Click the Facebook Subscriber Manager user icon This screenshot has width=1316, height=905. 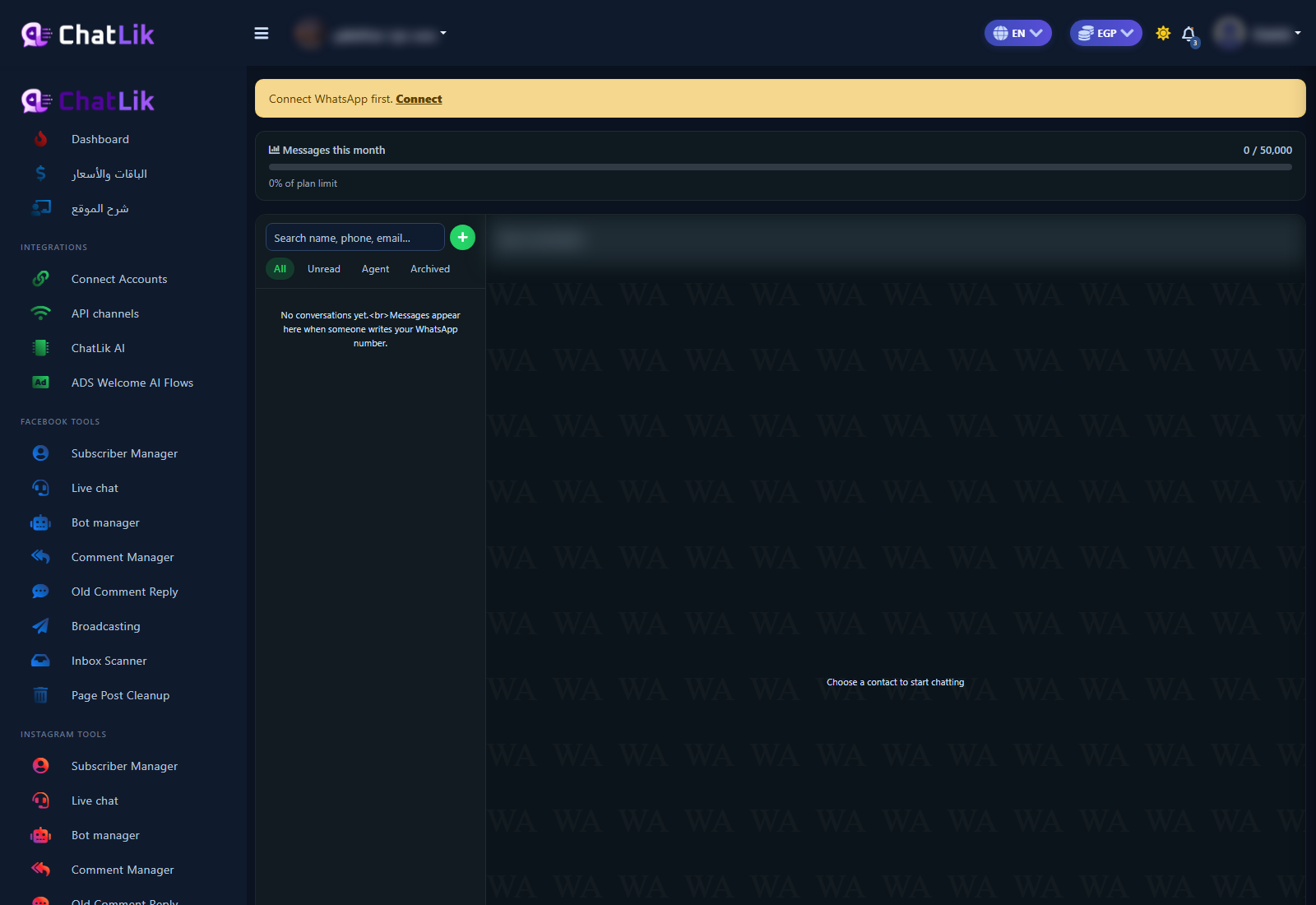[x=40, y=453]
